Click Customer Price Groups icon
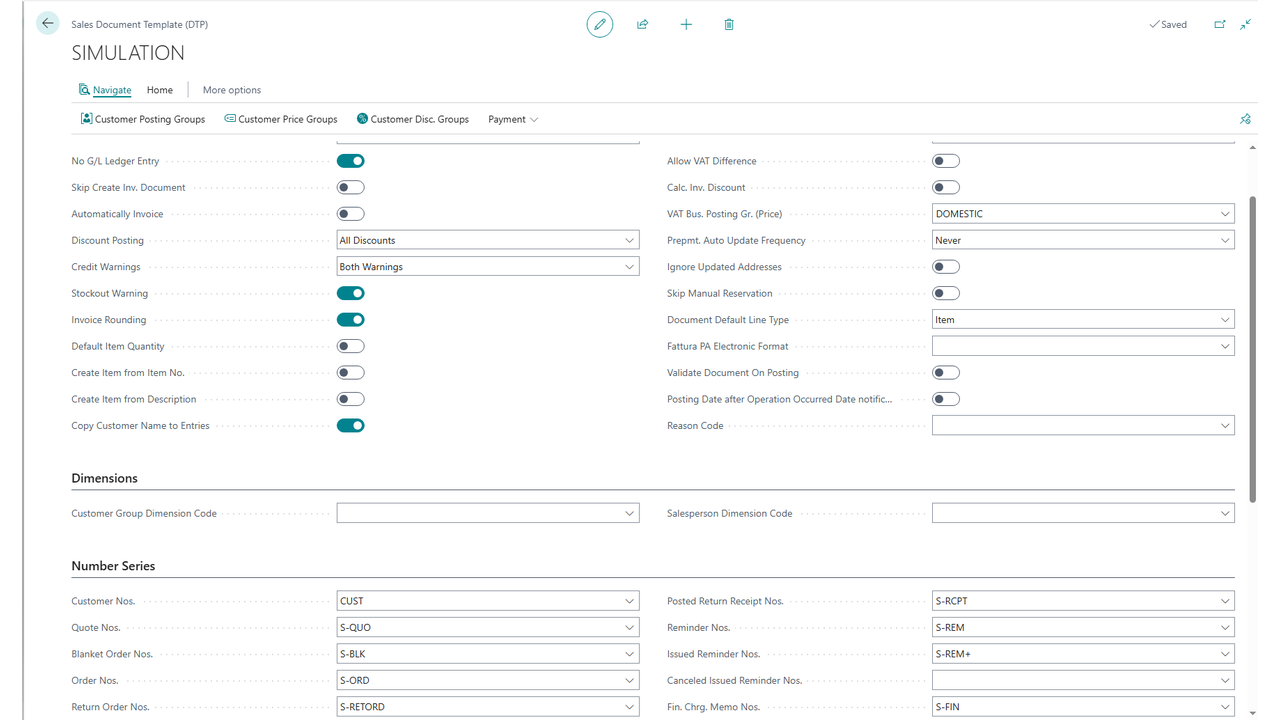Viewport: 1280px width, 720px height. (230, 119)
